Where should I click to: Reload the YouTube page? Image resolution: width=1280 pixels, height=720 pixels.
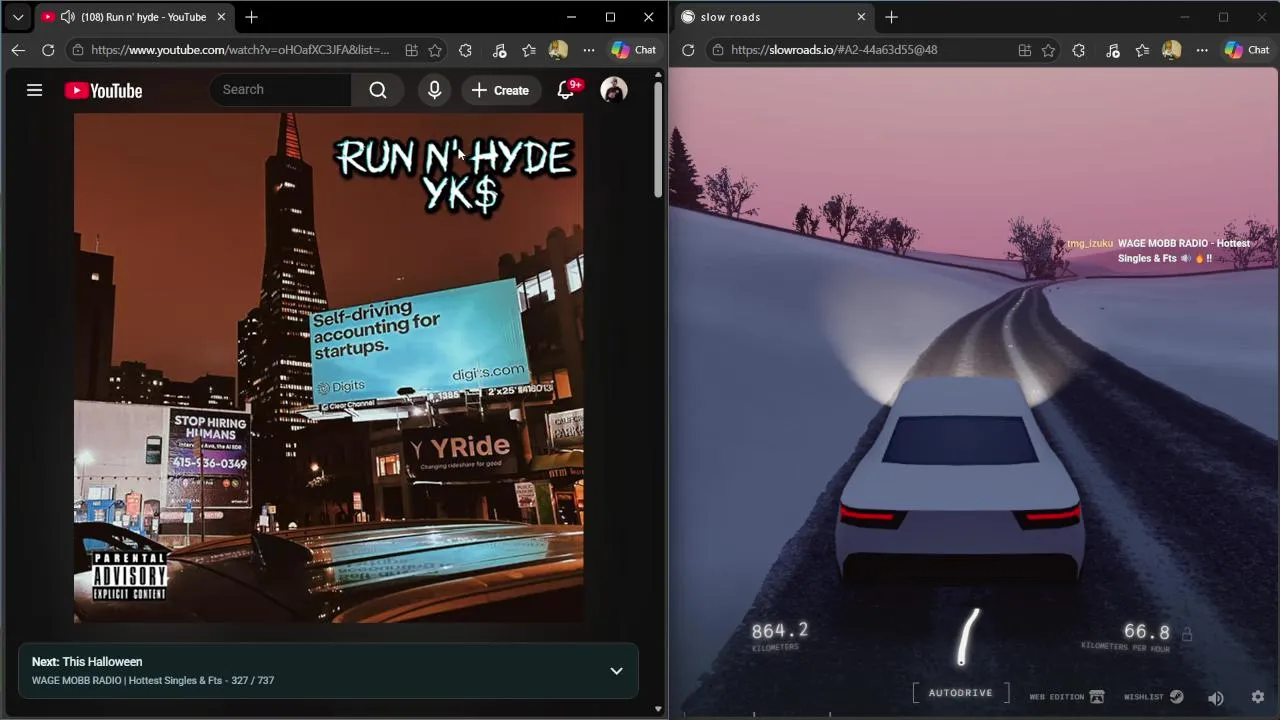pos(48,50)
